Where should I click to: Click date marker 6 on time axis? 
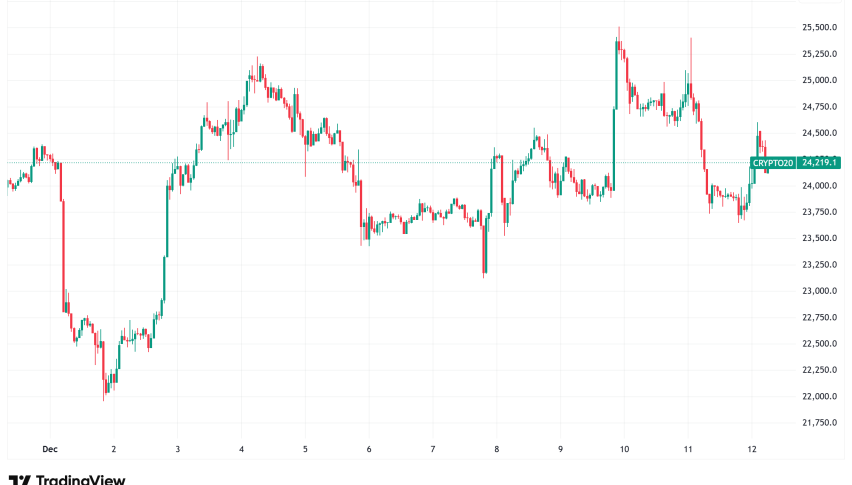pyautogui.click(x=369, y=450)
